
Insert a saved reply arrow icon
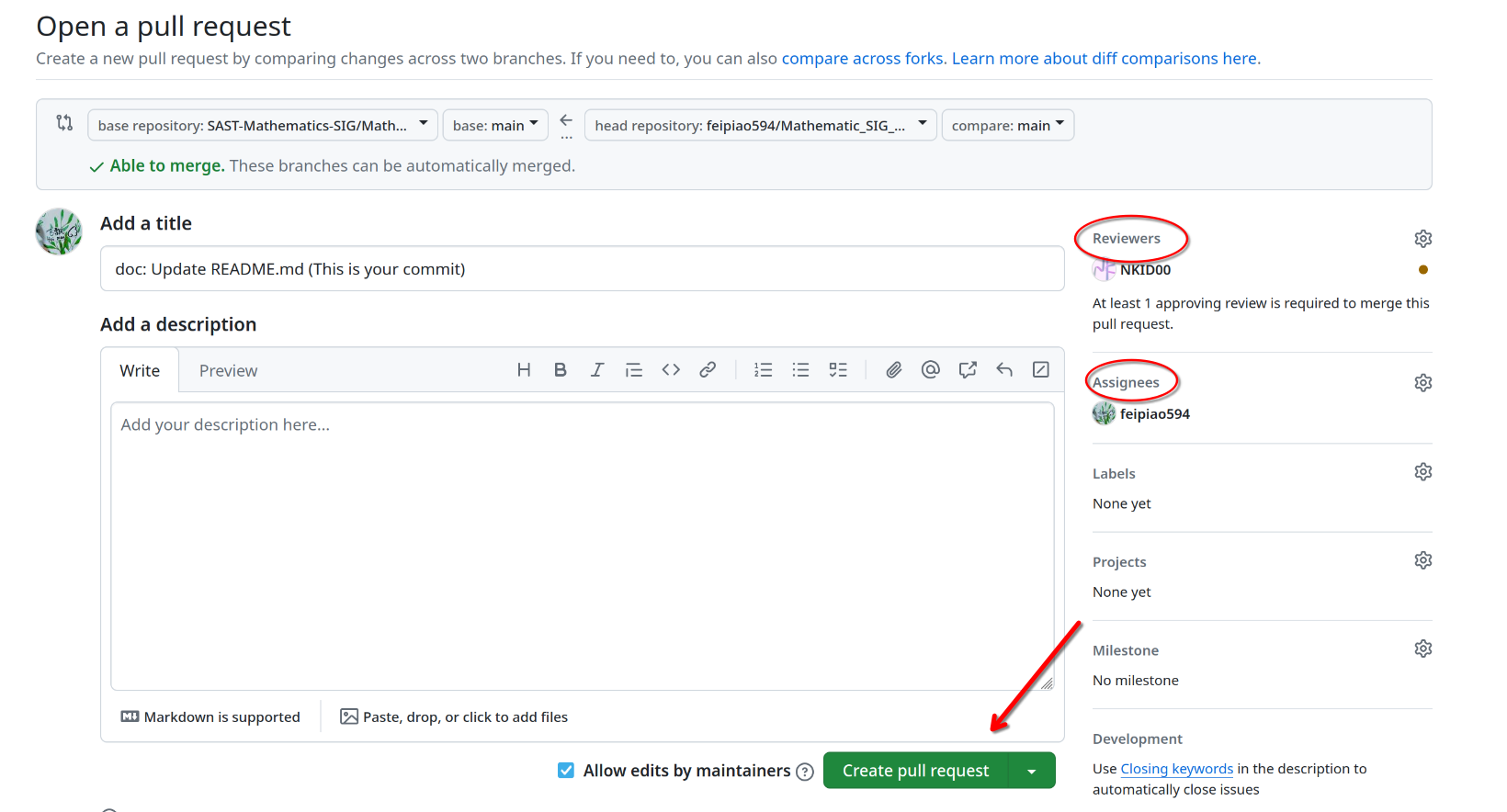tap(1004, 370)
